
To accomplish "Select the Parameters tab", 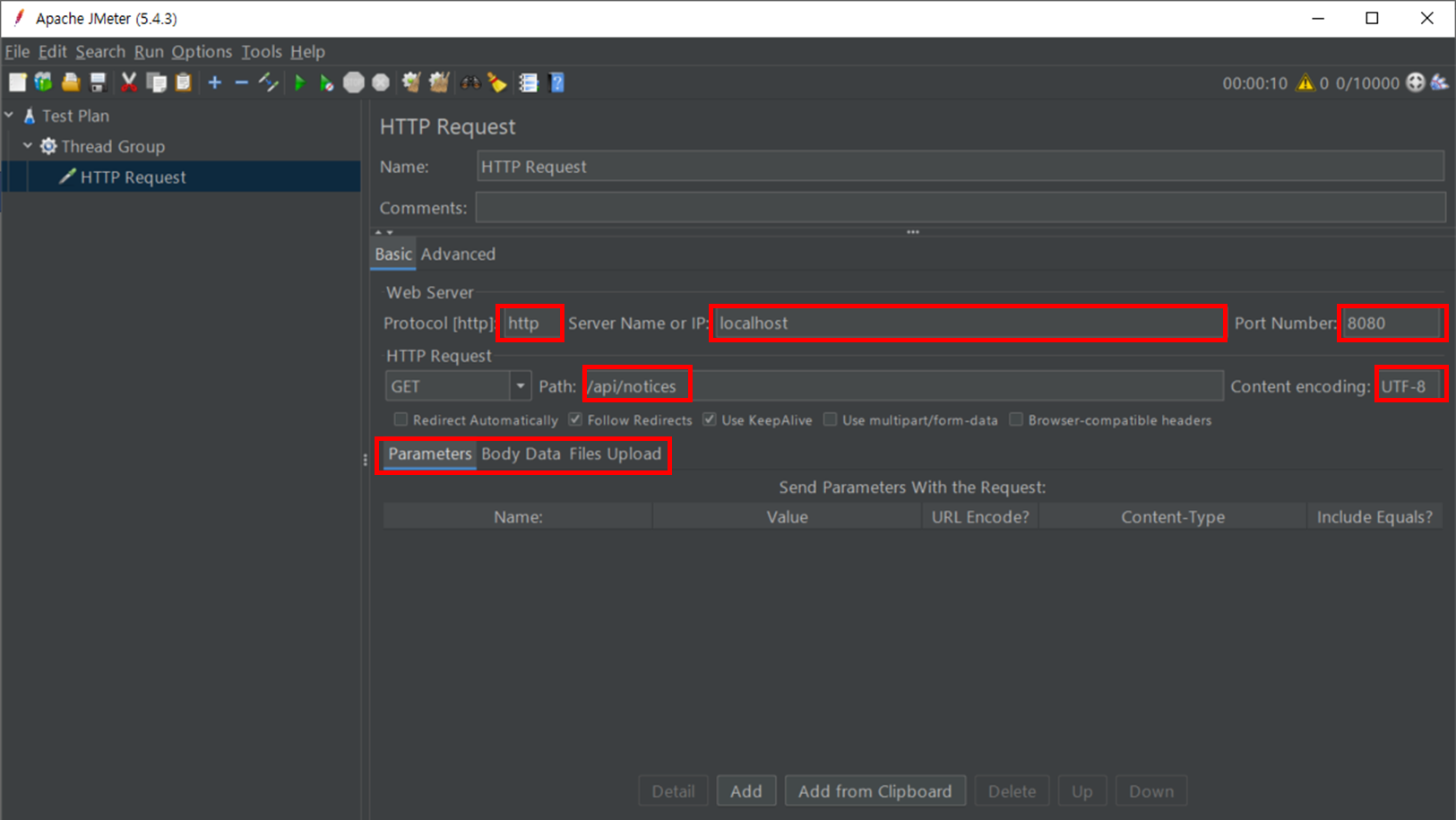I will click(430, 454).
